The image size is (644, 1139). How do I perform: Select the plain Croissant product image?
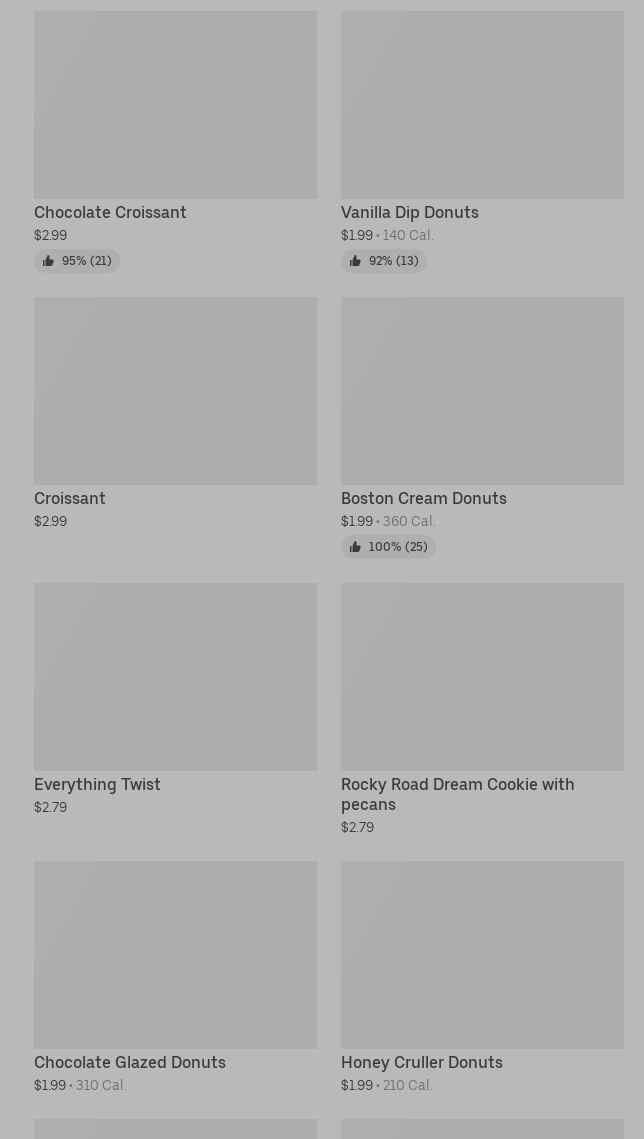pos(176,391)
